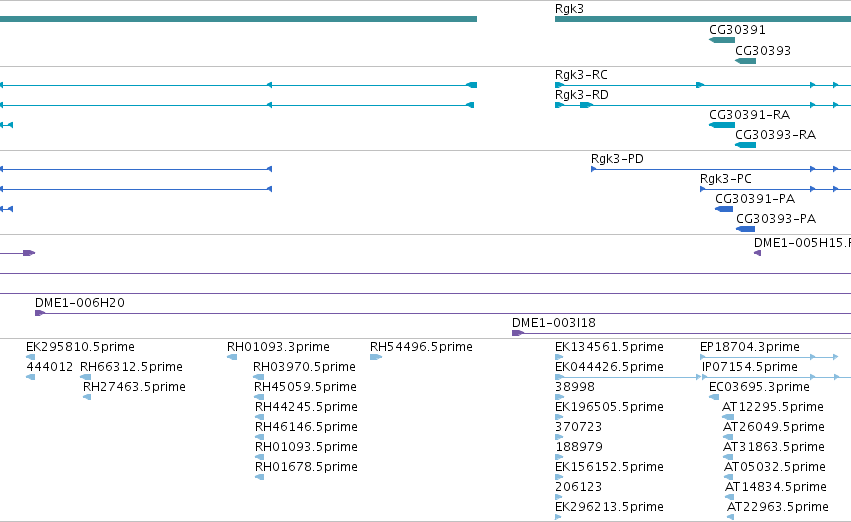
Task: Select the Rgk3 gene bar
Action: tap(703, 19)
